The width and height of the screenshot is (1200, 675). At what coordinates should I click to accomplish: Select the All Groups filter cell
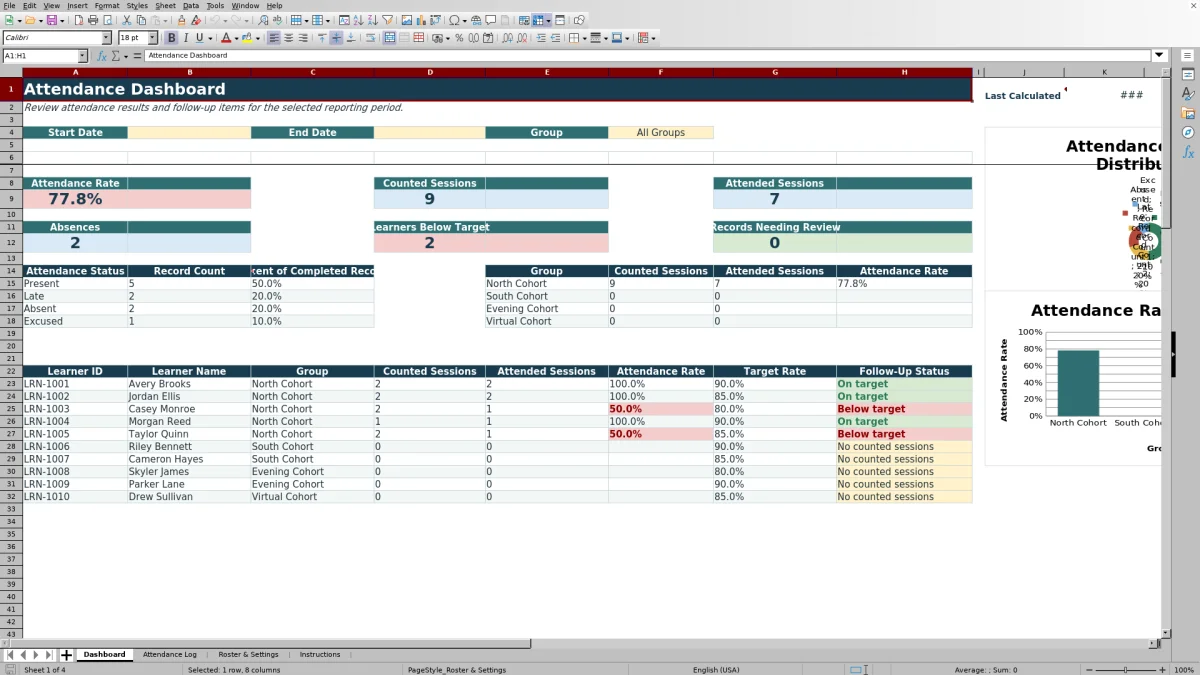661,133
